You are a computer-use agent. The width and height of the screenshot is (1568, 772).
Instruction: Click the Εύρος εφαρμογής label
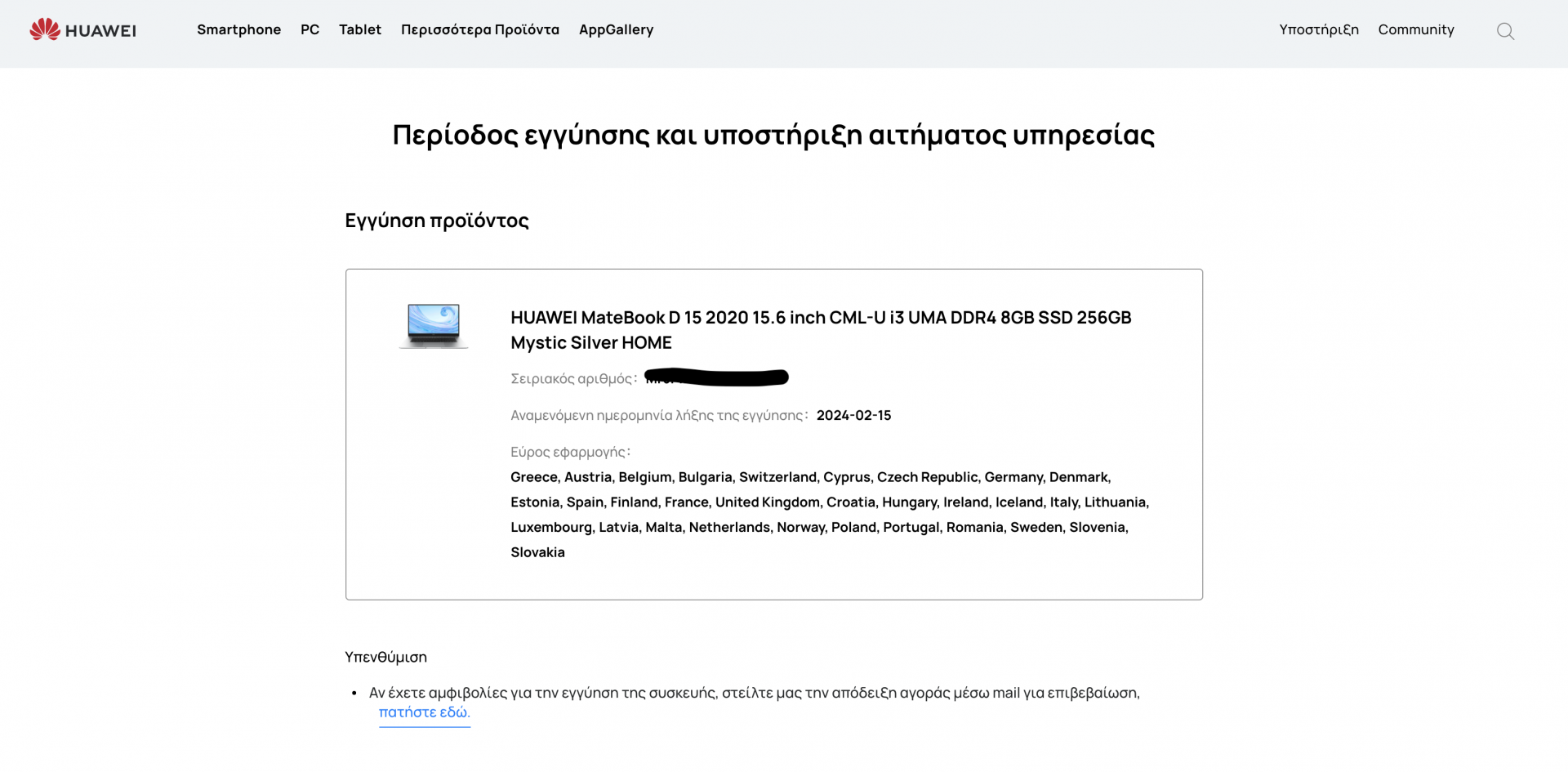(571, 452)
